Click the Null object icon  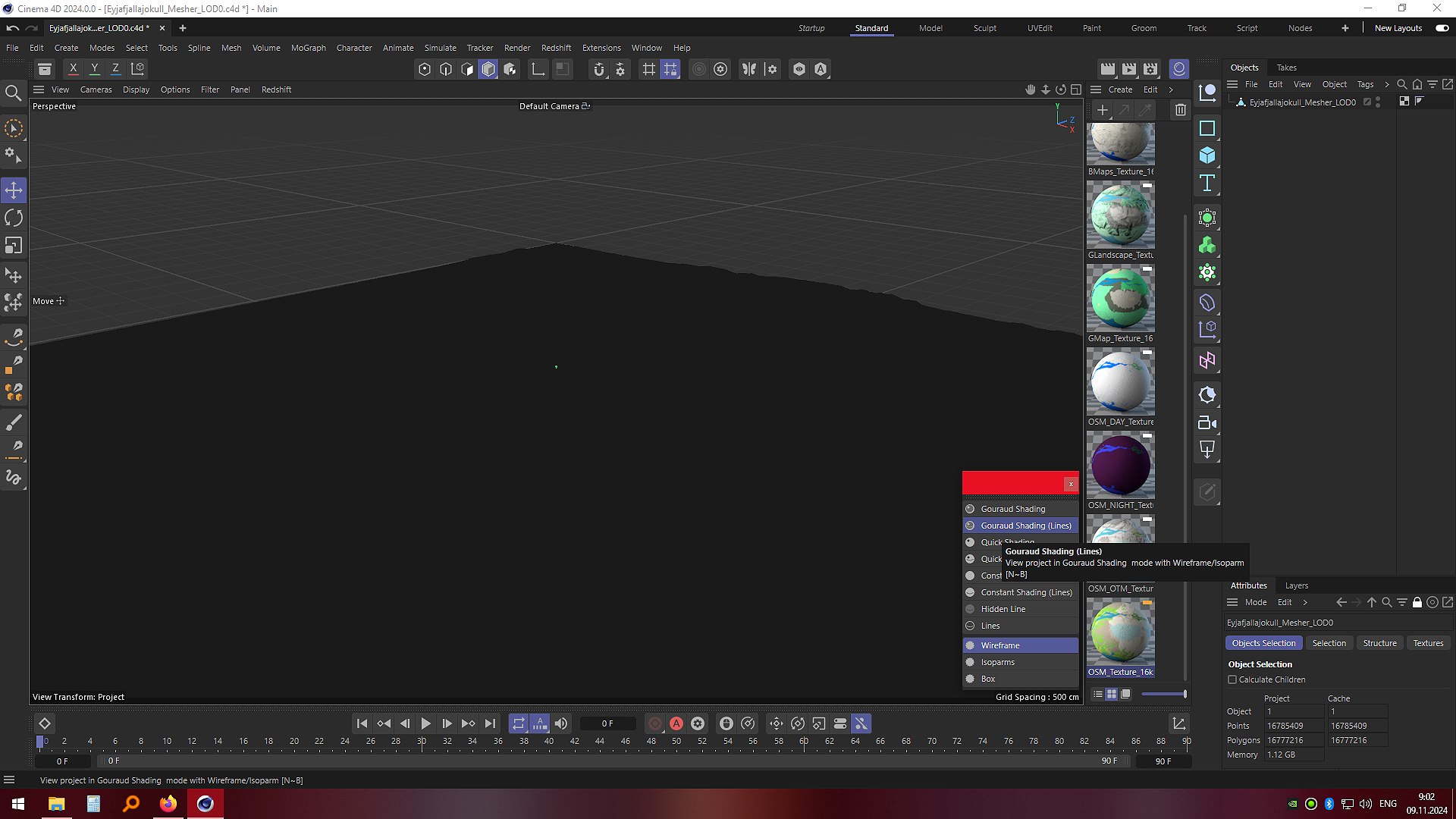[x=1207, y=93]
